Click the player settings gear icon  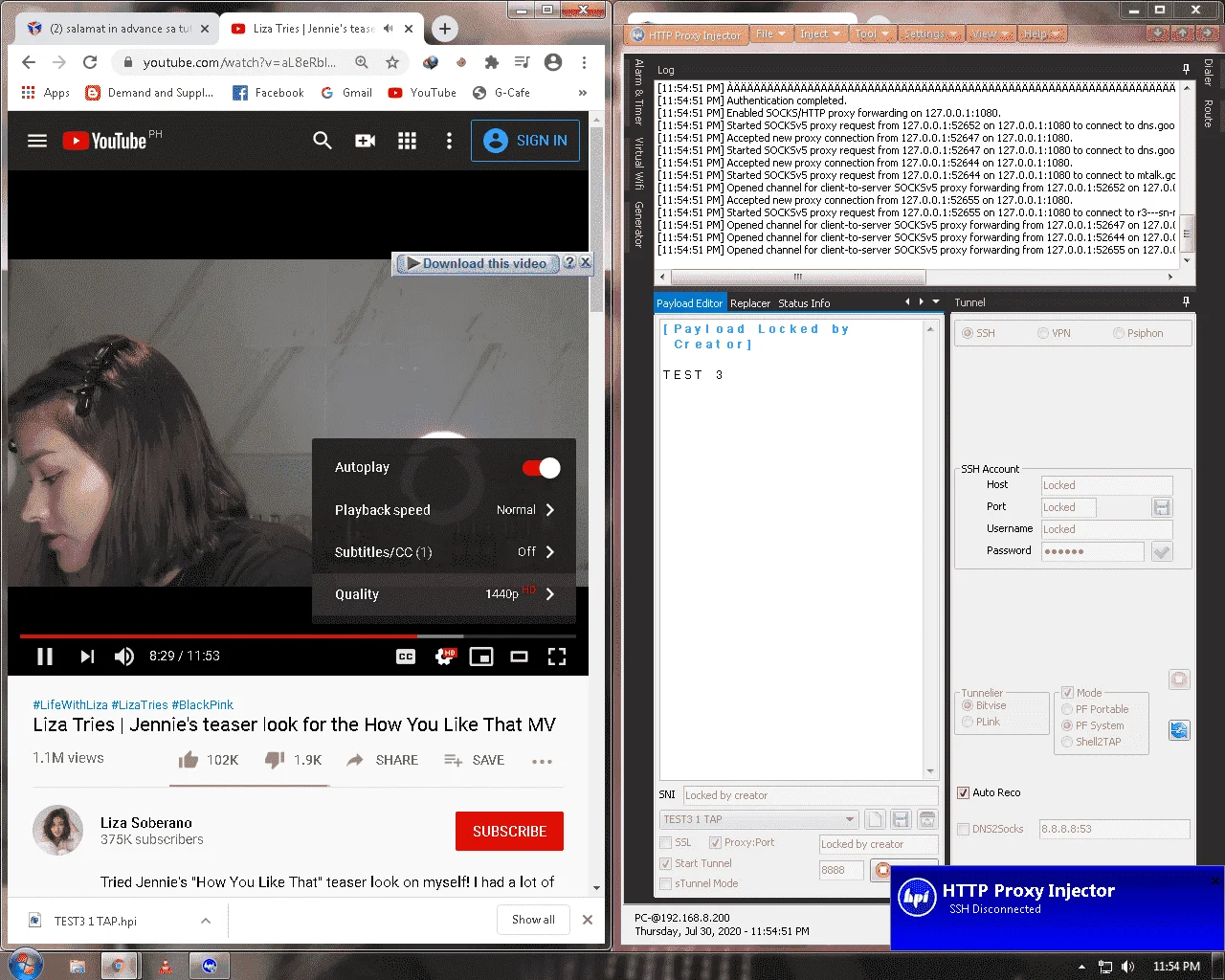(x=444, y=657)
